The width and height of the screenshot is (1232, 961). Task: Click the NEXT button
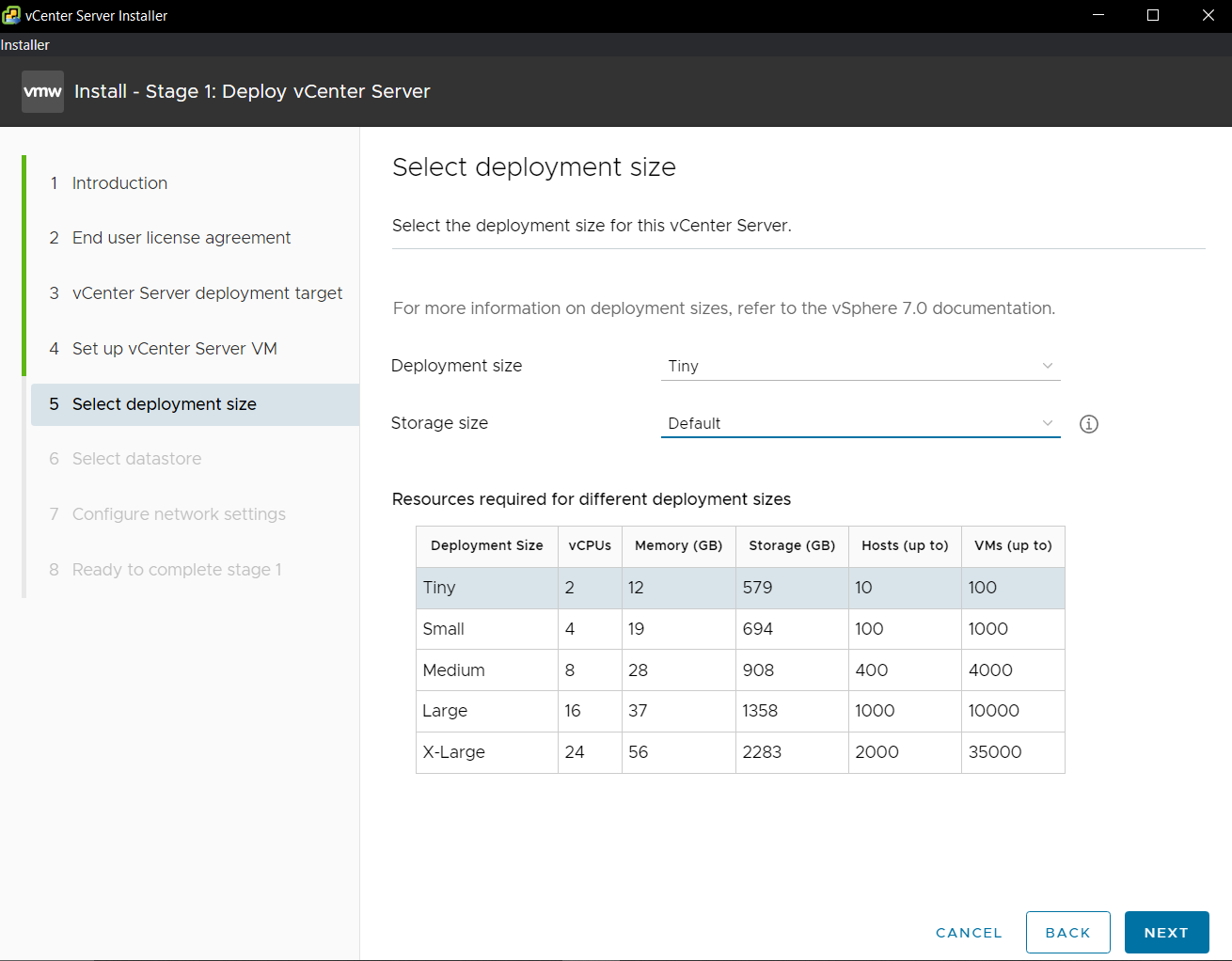pyautogui.click(x=1166, y=933)
